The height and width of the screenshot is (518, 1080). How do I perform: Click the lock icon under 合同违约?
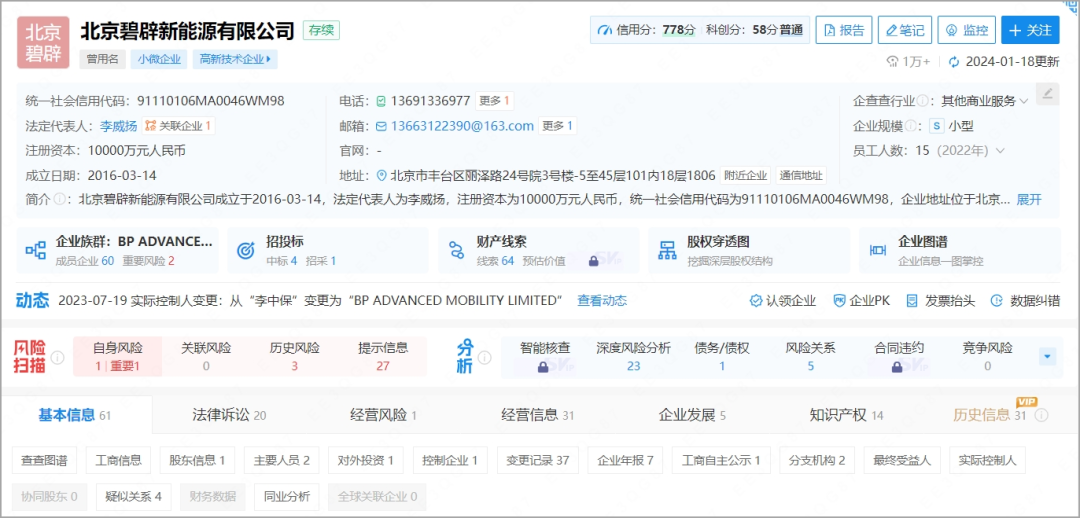897,367
